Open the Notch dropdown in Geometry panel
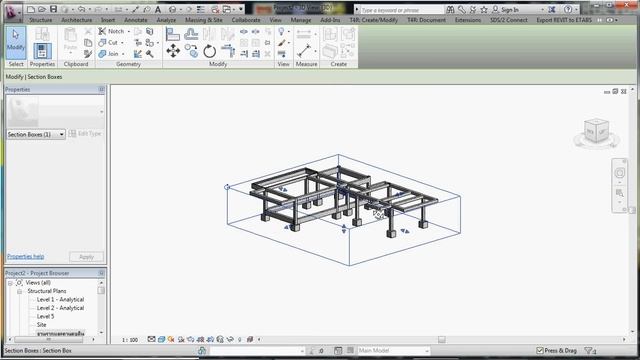 (129, 31)
